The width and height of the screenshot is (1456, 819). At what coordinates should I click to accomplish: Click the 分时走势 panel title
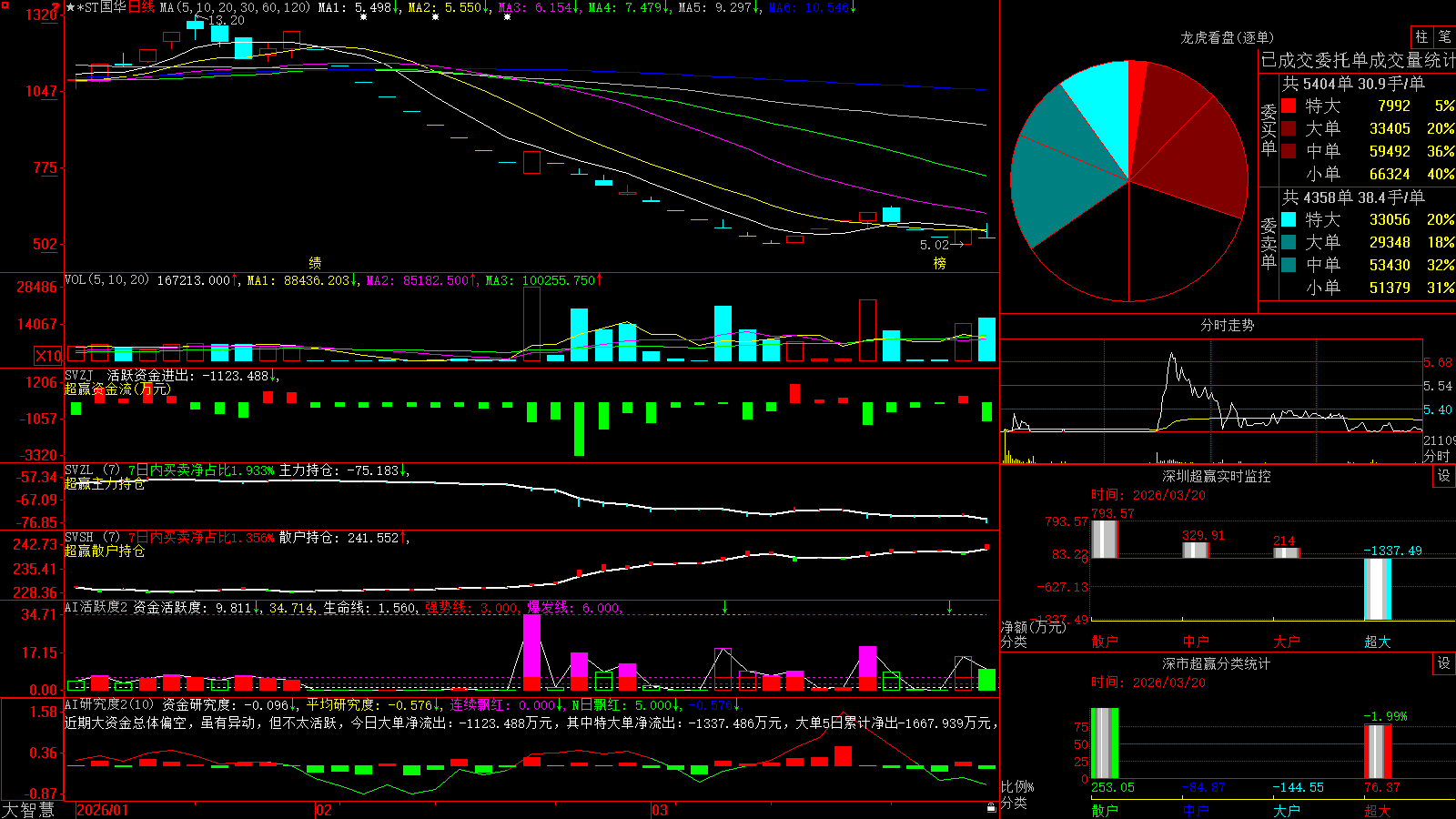pos(1227,325)
